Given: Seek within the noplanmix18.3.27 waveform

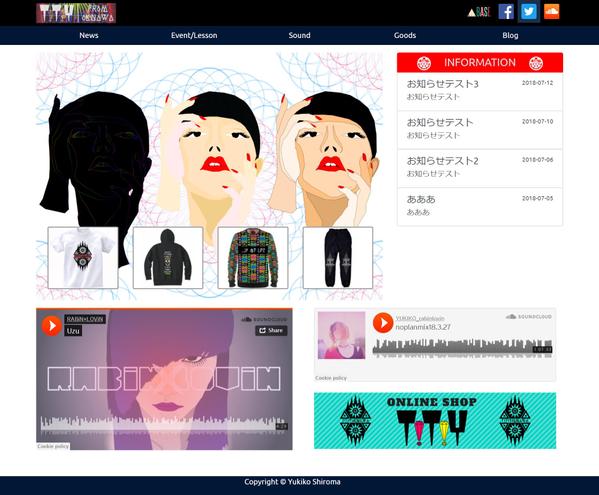Looking at the screenshot, I should [x=462, y=347].
